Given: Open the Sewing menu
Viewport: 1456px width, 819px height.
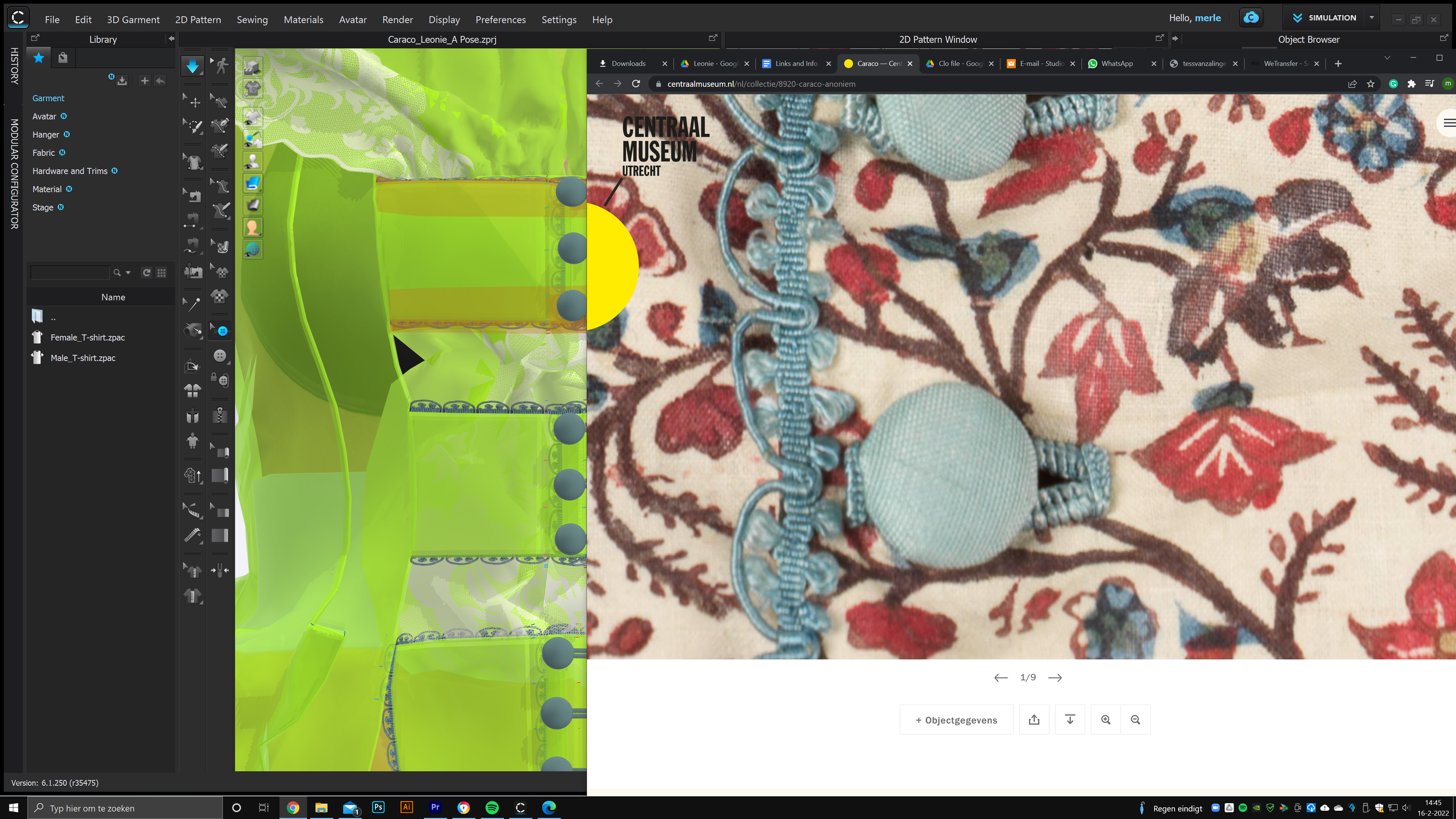Looking at the screenshot, I should coord(252,20).
